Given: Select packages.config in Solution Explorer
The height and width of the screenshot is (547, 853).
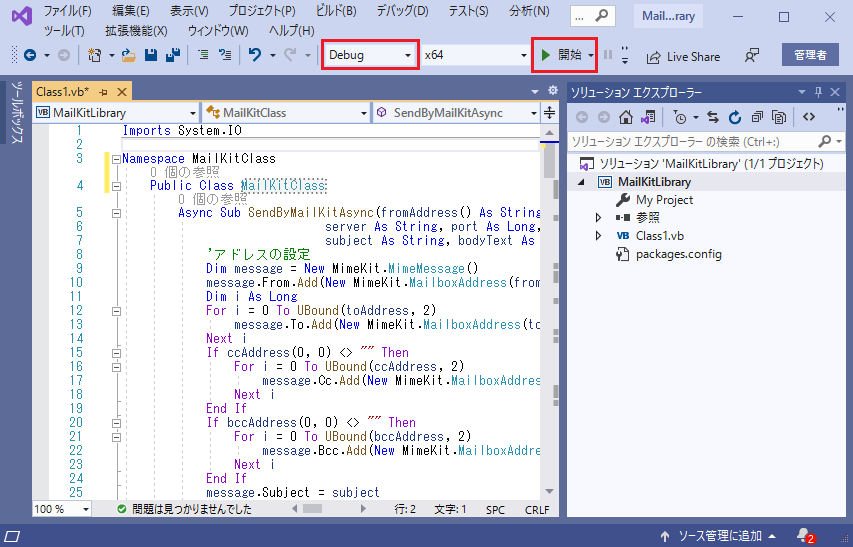Looking at the screenshot, I should [678, 254].
